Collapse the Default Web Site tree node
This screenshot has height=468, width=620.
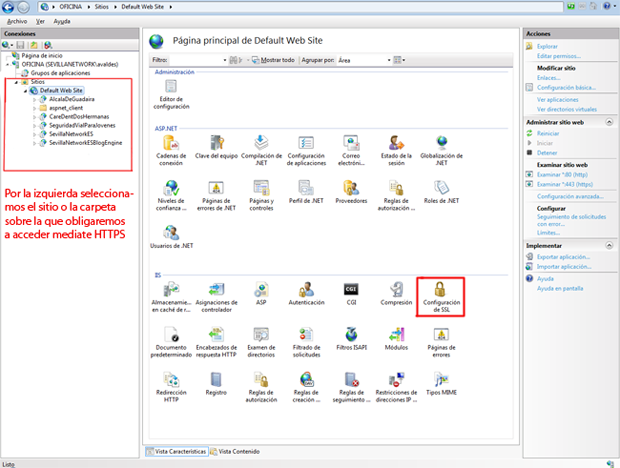(25, 91)
